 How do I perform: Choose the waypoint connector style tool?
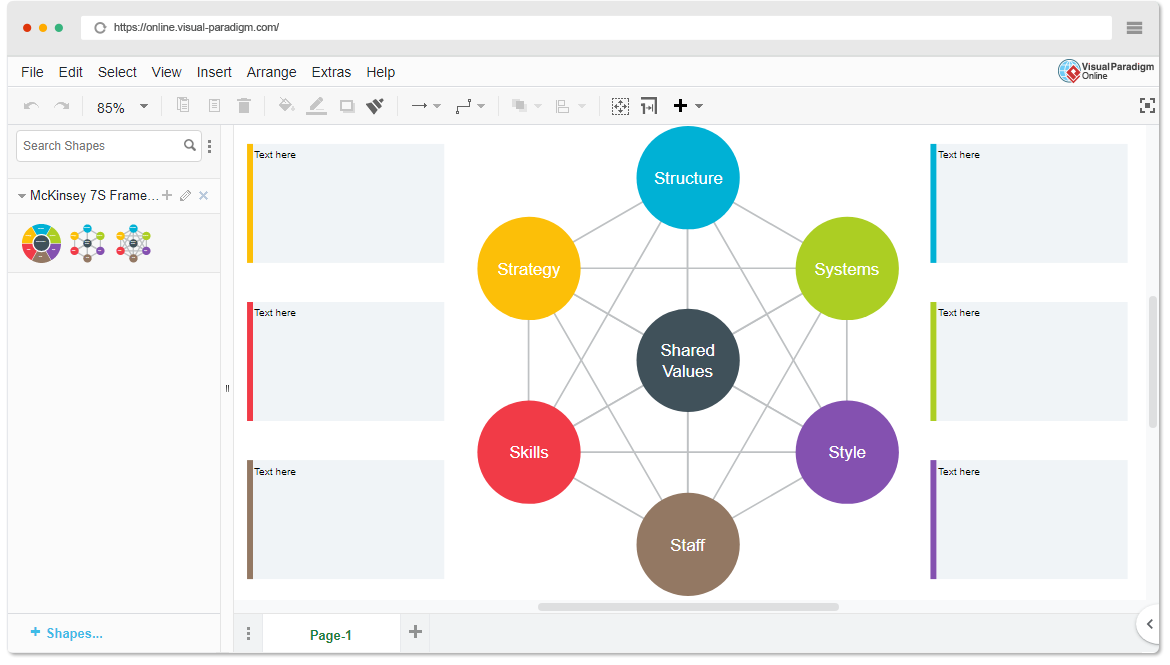coord(463,106)
